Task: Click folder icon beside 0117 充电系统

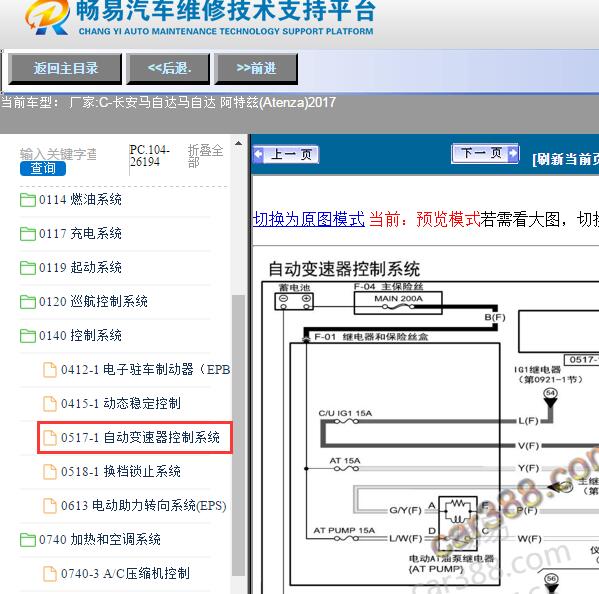Action: pos(28,234)
